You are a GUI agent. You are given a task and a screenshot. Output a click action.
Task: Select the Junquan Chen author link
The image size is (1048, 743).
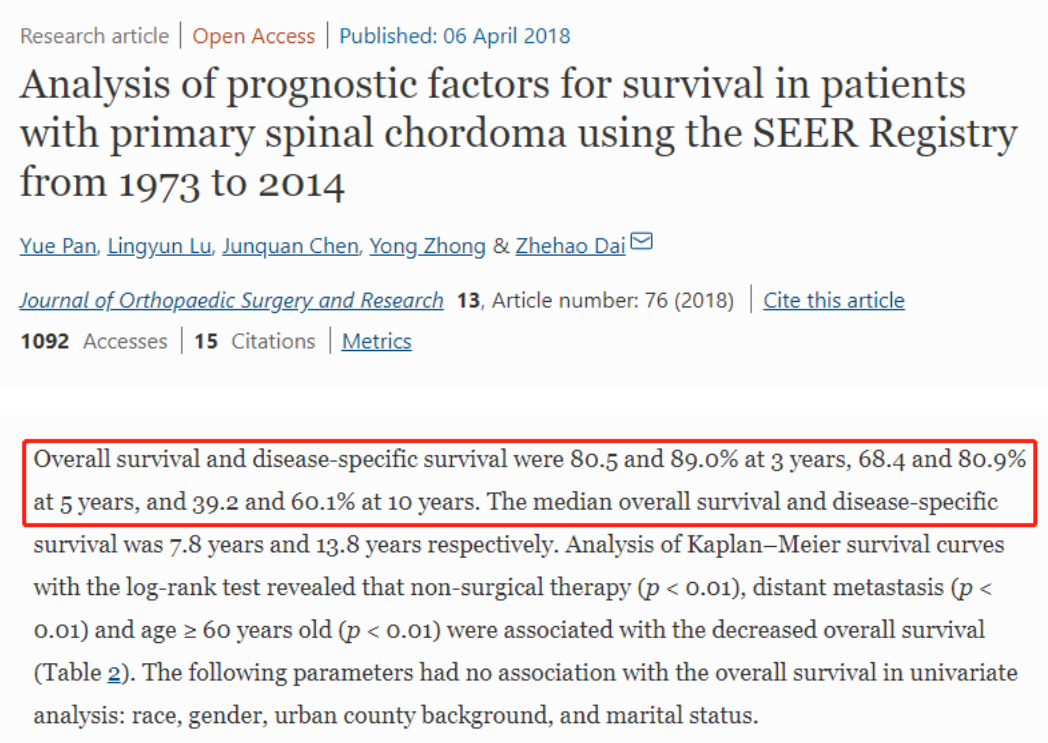tap(290, 246)
